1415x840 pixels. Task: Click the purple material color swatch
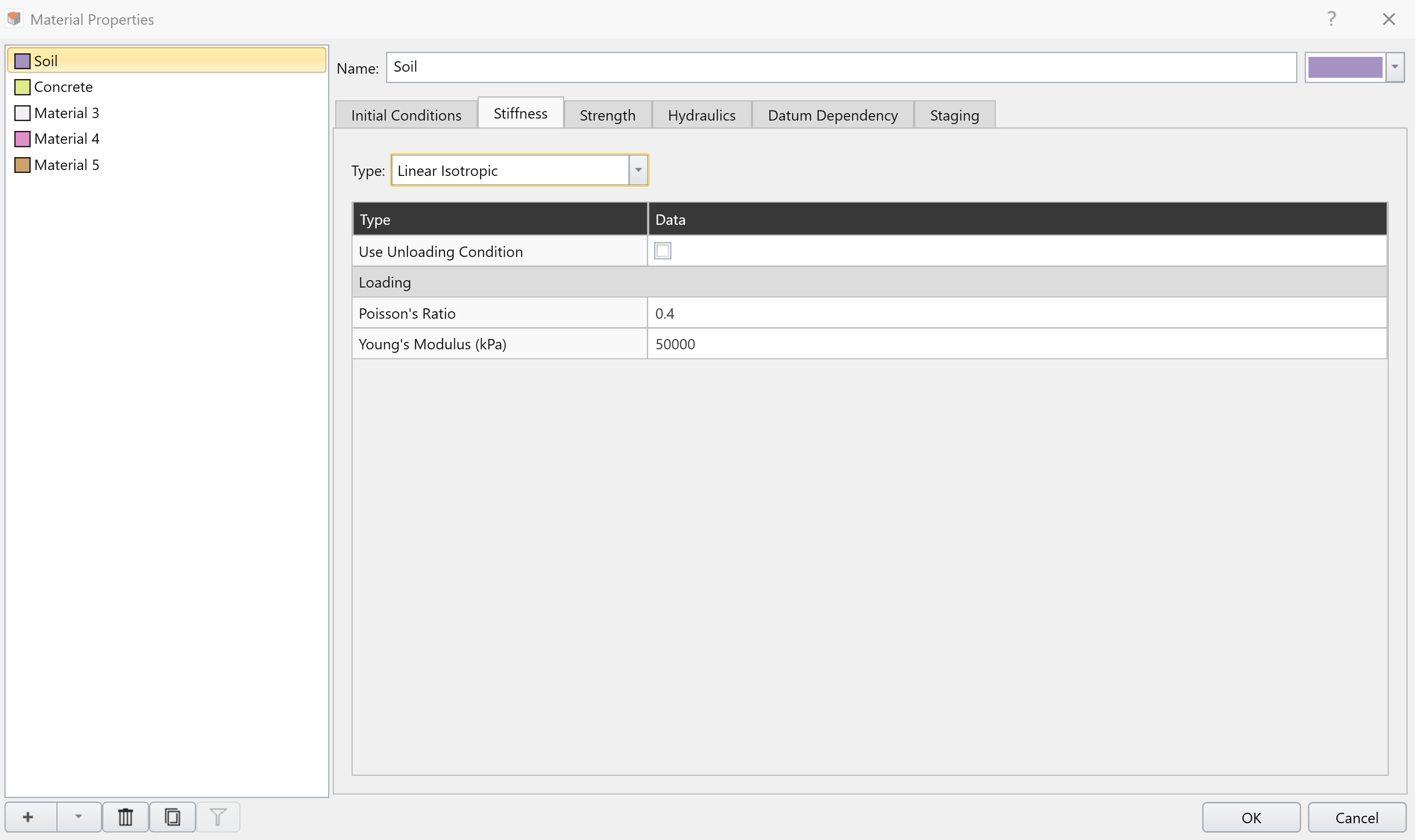click(1345, 67)
